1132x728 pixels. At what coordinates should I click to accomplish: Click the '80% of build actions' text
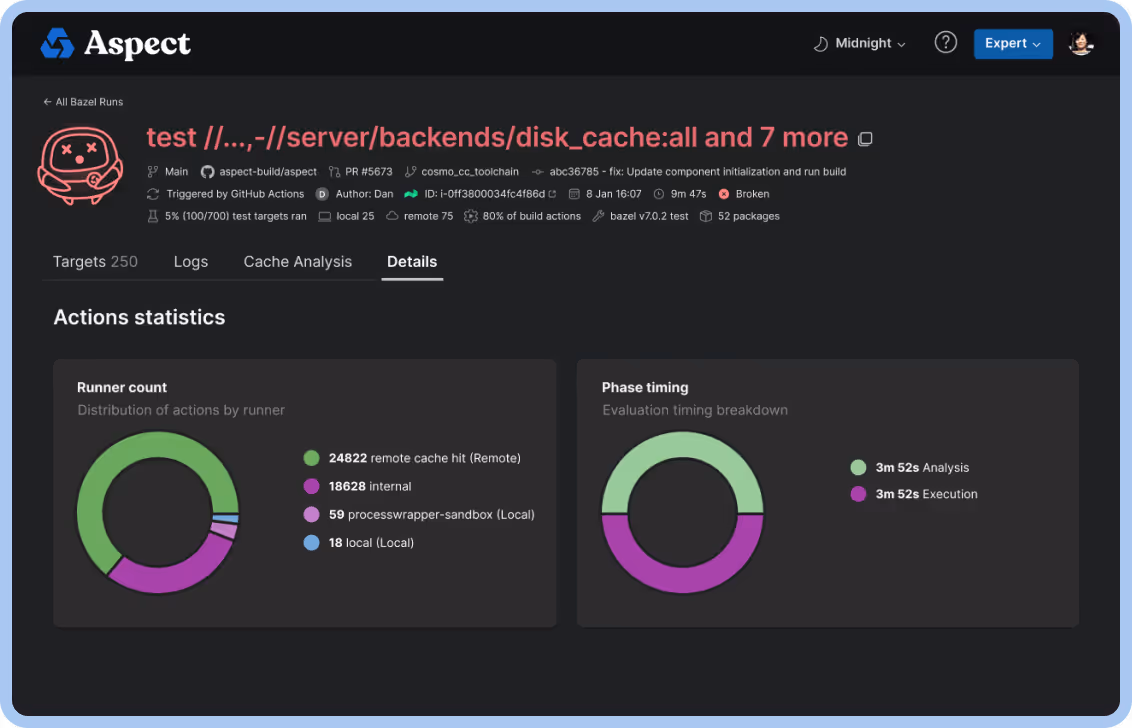tap(531, 217)
